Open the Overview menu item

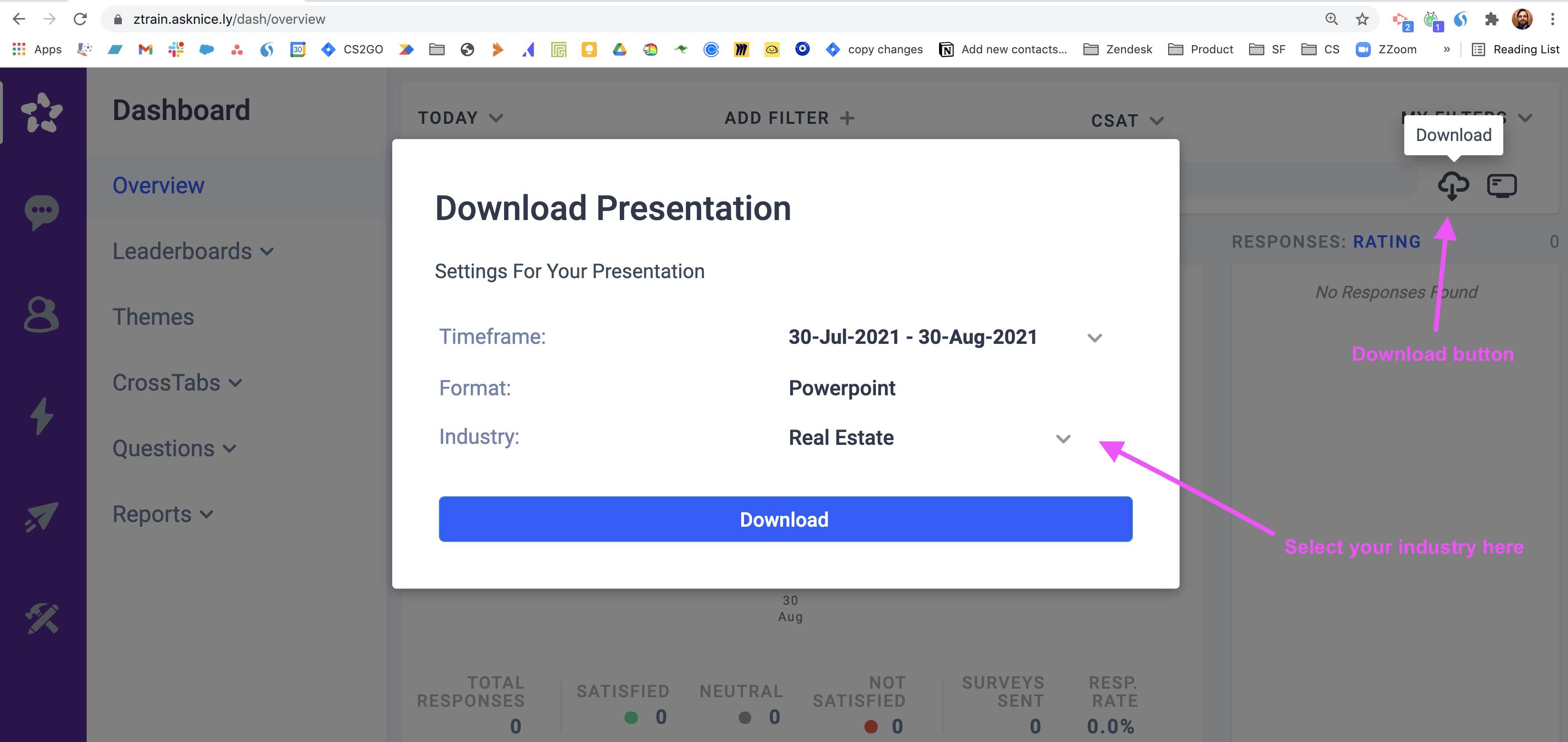158,185
